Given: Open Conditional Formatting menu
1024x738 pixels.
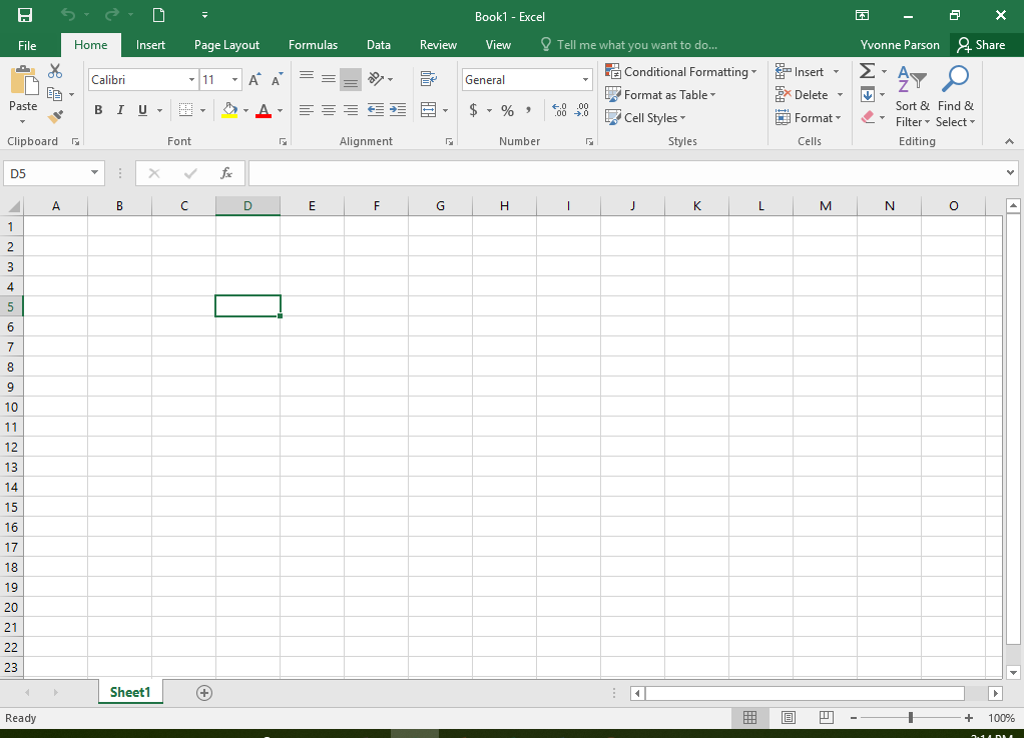Looking at the screenshot, I should pyautogui.click(x=680, y=72).
